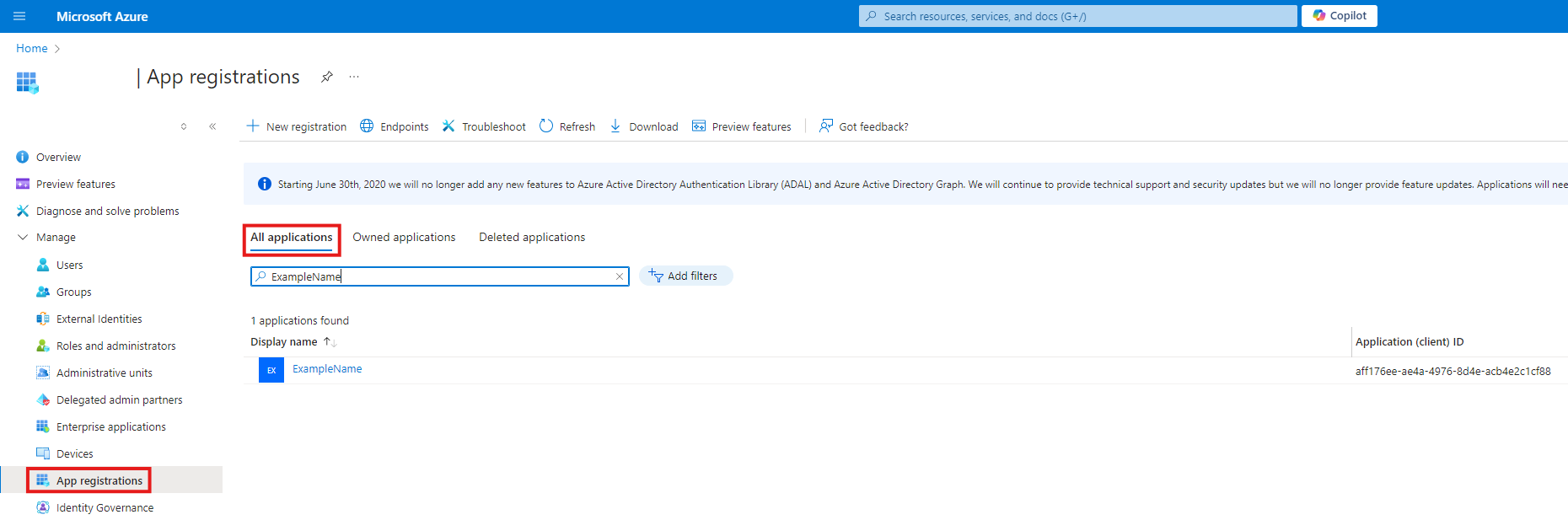
Task: Focus the global search resources box
Action: 1077,16
